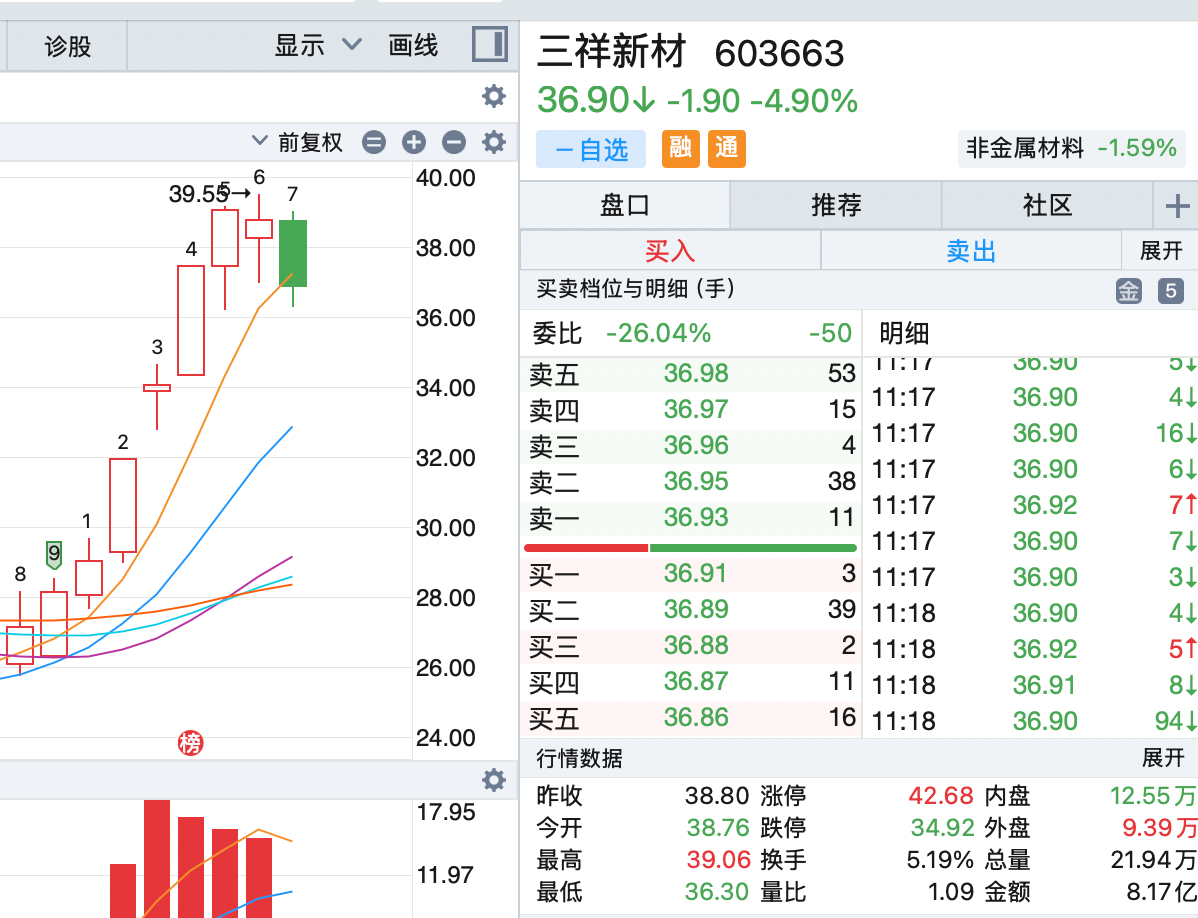Click the 外盘 value 9.39万
The image size is (1198, 918).
coord(1159,828)
